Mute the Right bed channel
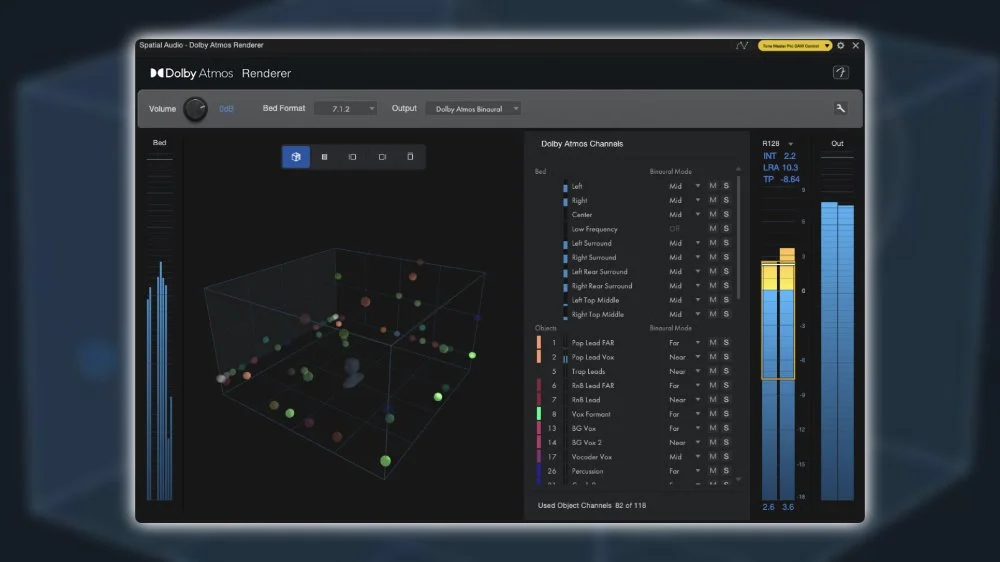Viewport: 1000px width, 562px height. (x=713, y=200)
